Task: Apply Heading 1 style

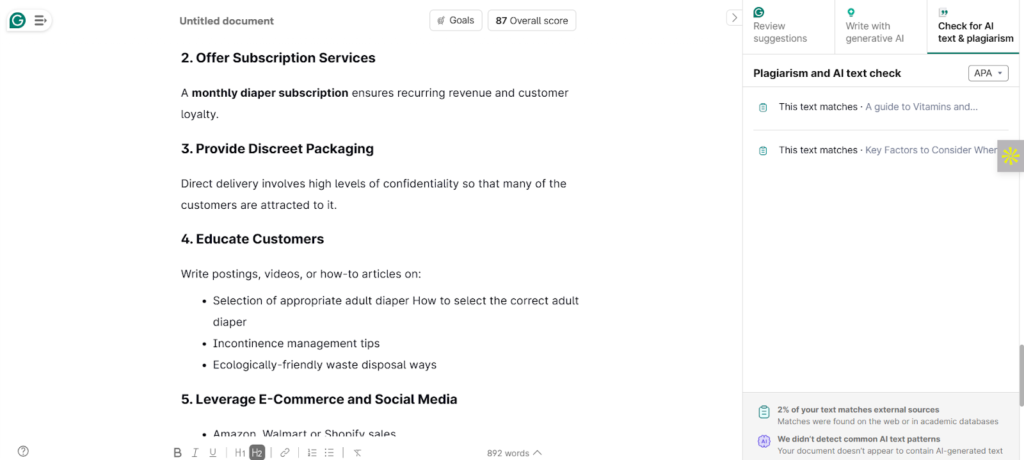Action: coord(240,453)
